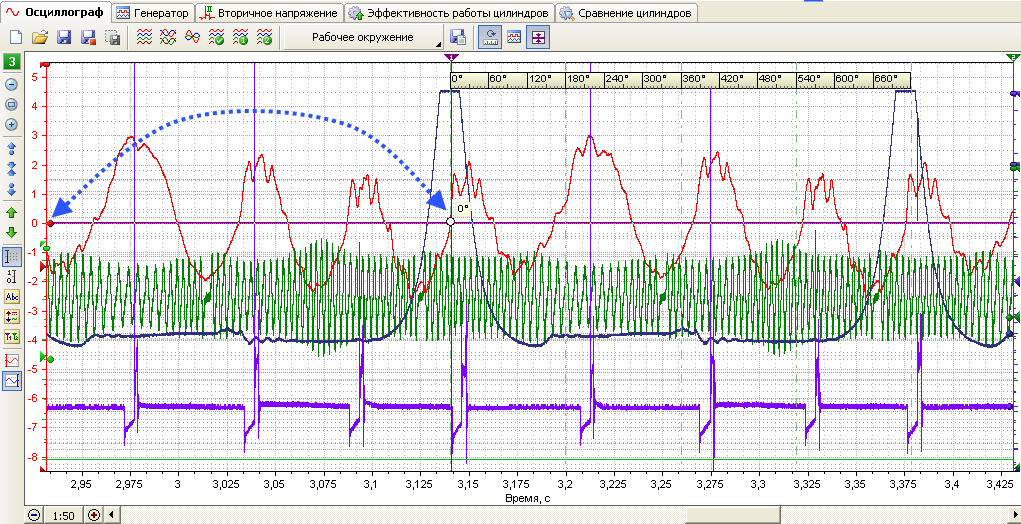Image resolution: width=1021 pixels, height=524 pixels.
Task: Toggle the angle ruler button in toolbar
Action: [490, 38]
